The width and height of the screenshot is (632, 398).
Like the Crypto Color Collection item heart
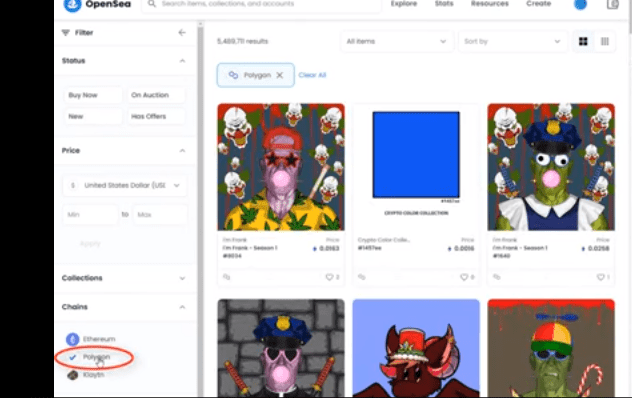(464, 277)
